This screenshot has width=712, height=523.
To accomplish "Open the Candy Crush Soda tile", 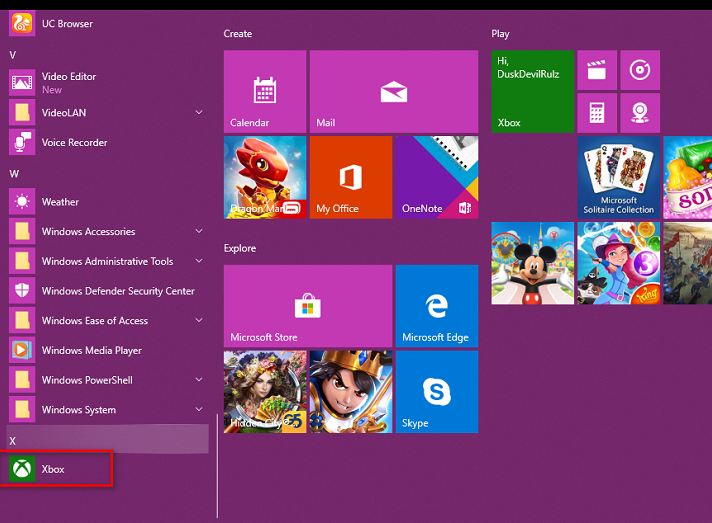I will (x=687, y=177).
